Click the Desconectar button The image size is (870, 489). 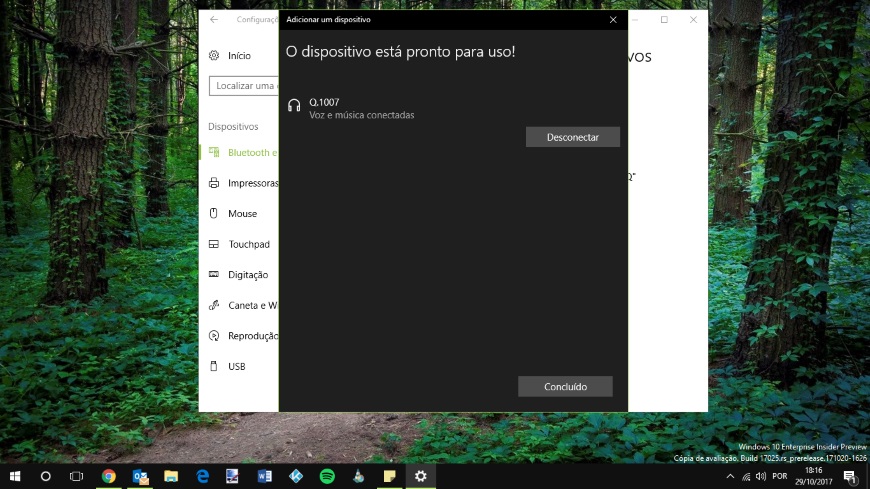[x=572, y=137]
